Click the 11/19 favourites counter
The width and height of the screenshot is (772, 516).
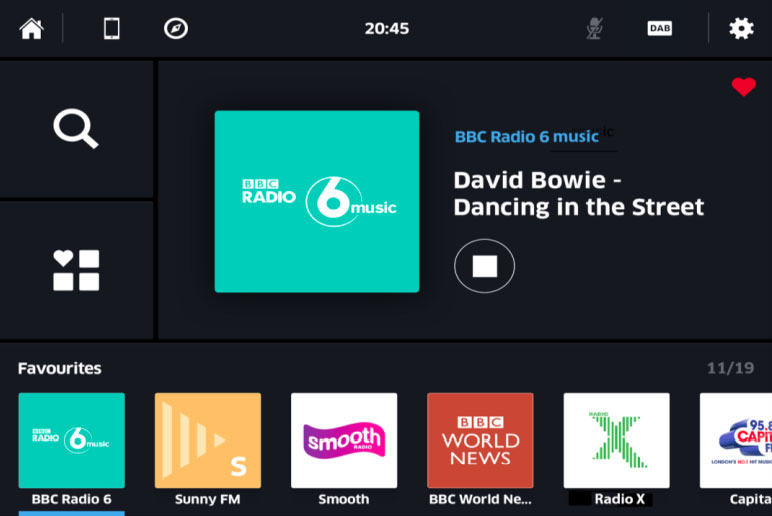click(731, 368)
